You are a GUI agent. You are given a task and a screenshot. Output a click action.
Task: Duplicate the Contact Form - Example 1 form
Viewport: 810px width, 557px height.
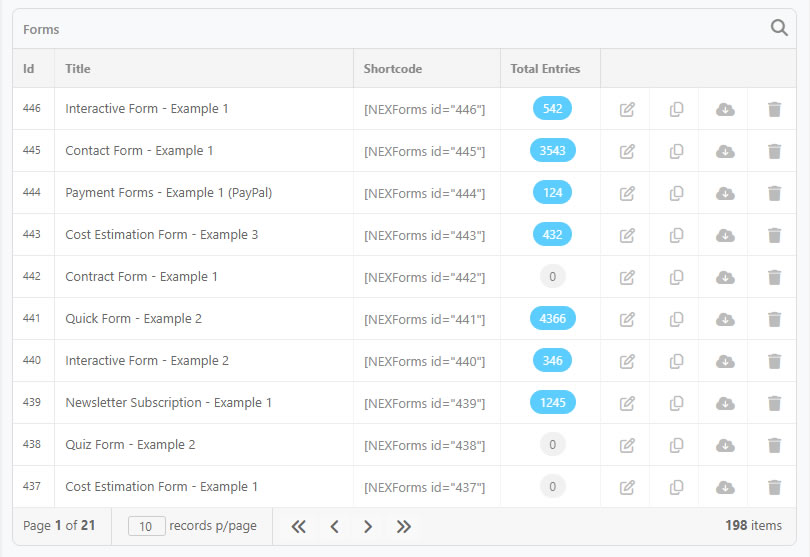click(676, 151)
